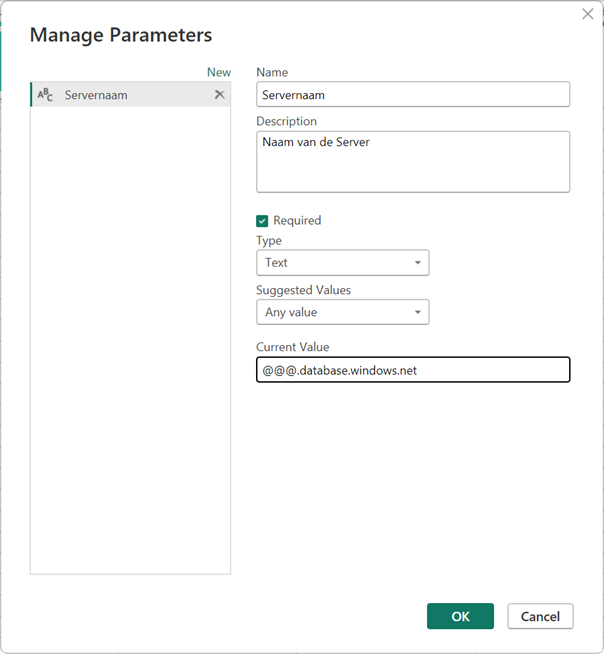Click the Cancel button
The width and height of the screenshot is (604, 654).
(540, 616)
